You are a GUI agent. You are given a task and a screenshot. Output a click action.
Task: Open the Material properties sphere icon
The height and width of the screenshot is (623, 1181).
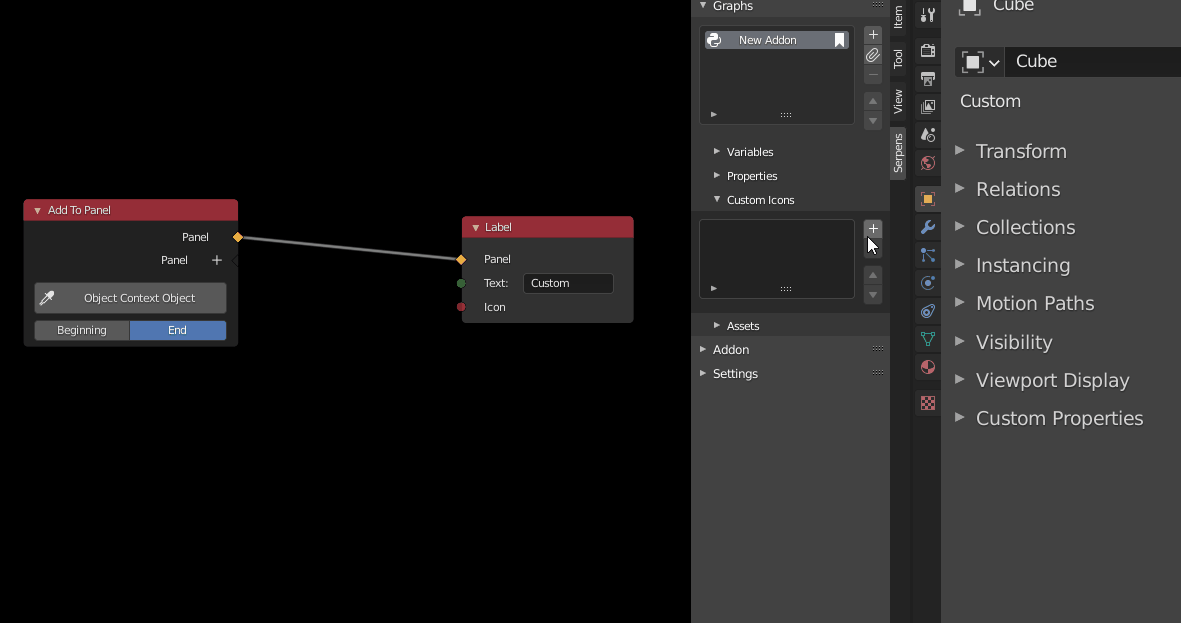(x=927, y=367)
